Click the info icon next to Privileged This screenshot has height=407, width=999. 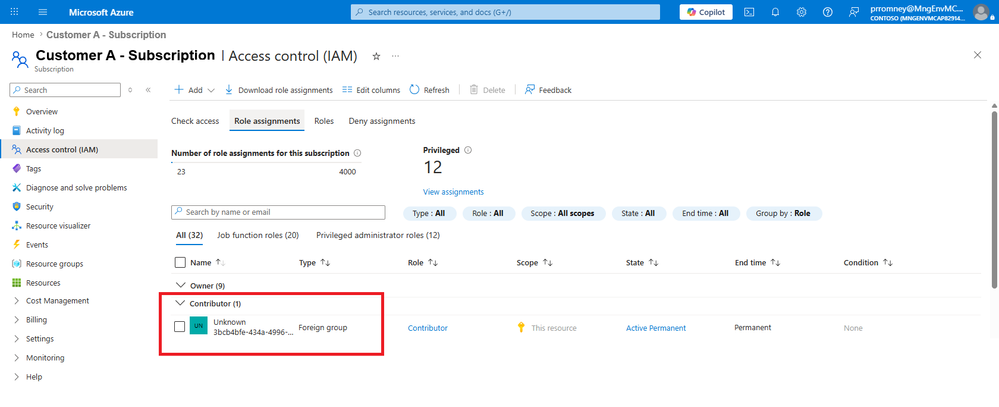[468, 150]
